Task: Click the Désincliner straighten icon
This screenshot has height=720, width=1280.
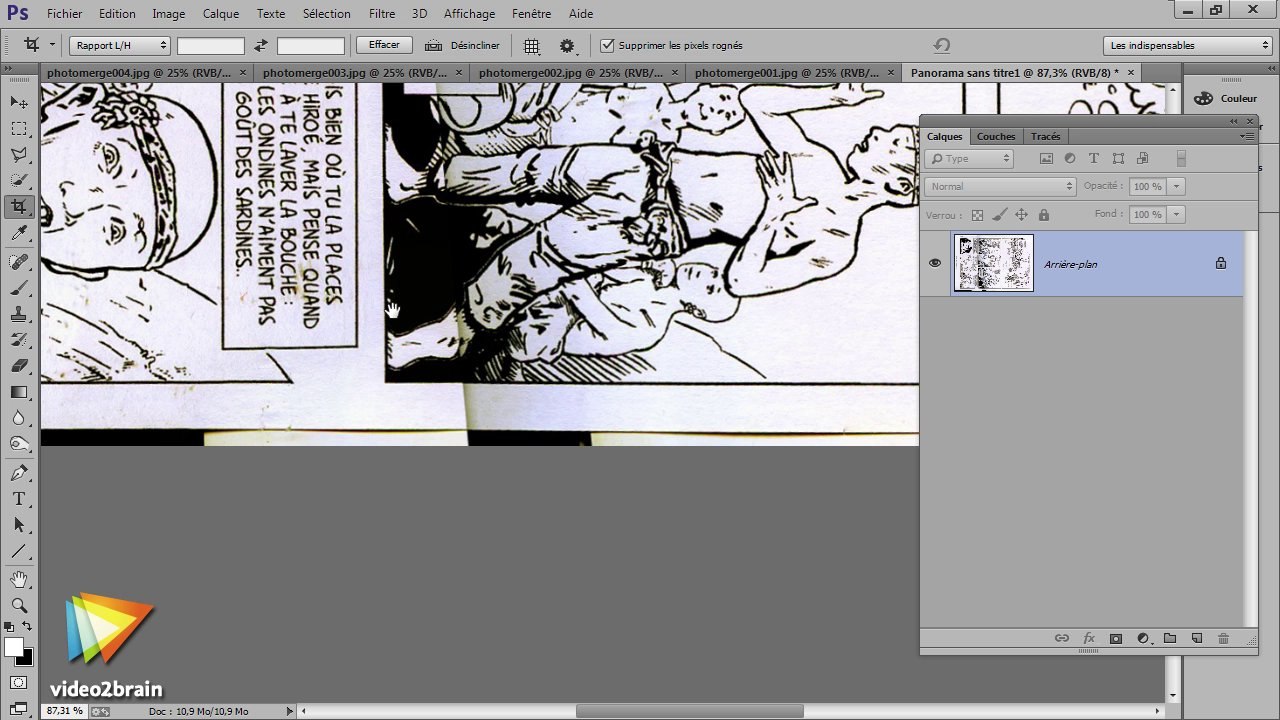Action: coord(433,45)
